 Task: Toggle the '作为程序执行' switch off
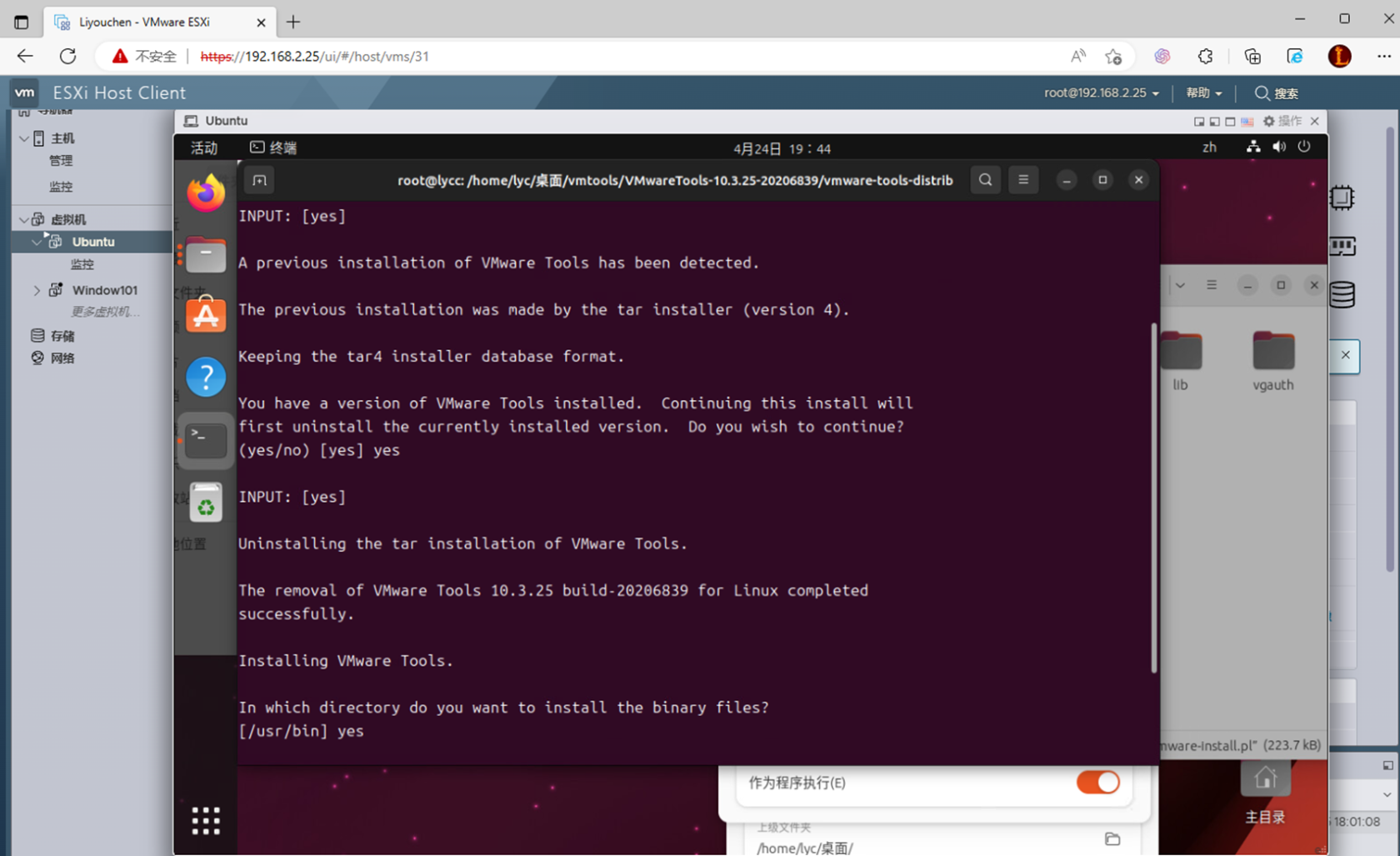pyautogui.click(x=1097, y=782)
